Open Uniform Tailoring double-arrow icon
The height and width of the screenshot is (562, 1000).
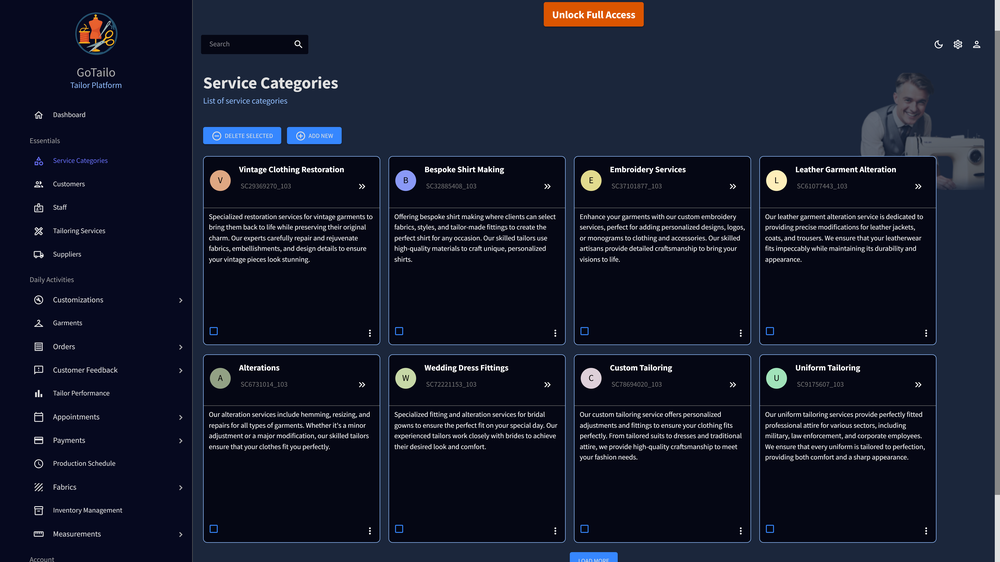coord(918,385)
